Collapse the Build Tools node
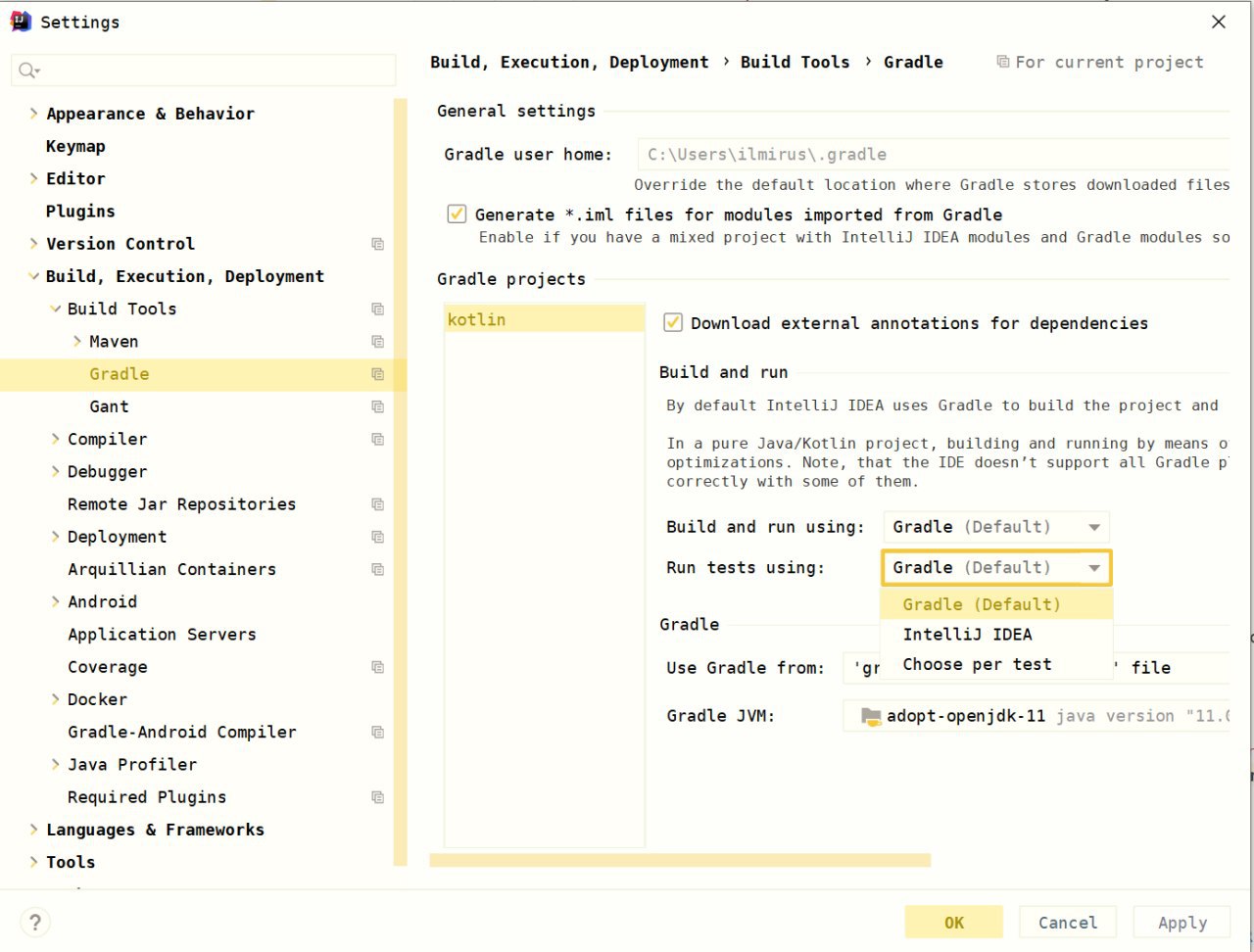1254x952 pixels. 56,309
